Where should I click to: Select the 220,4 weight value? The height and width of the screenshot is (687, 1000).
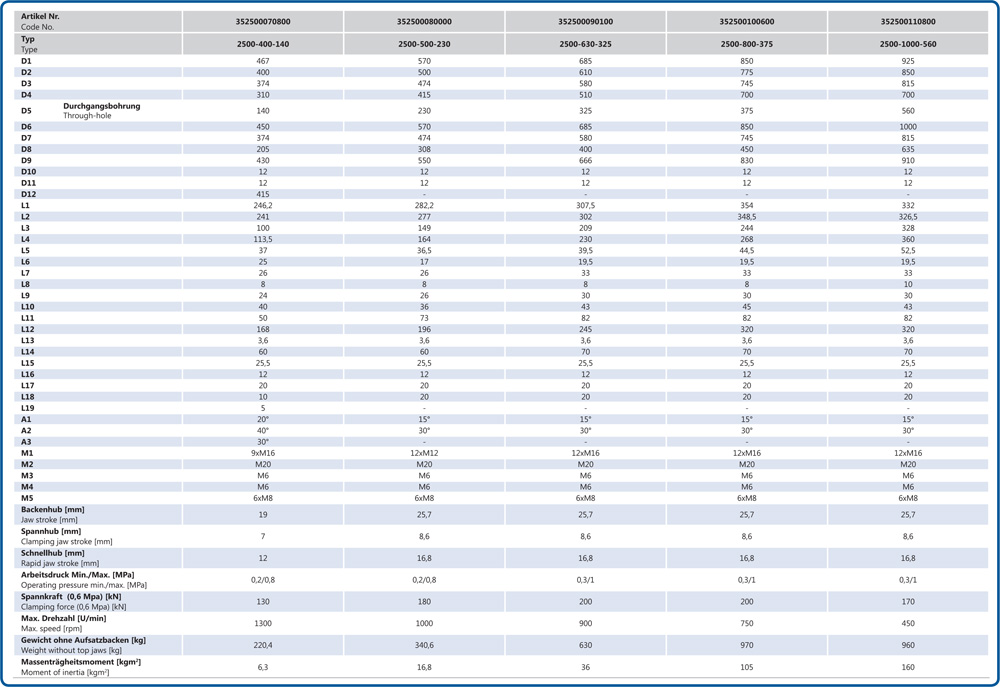263,645
